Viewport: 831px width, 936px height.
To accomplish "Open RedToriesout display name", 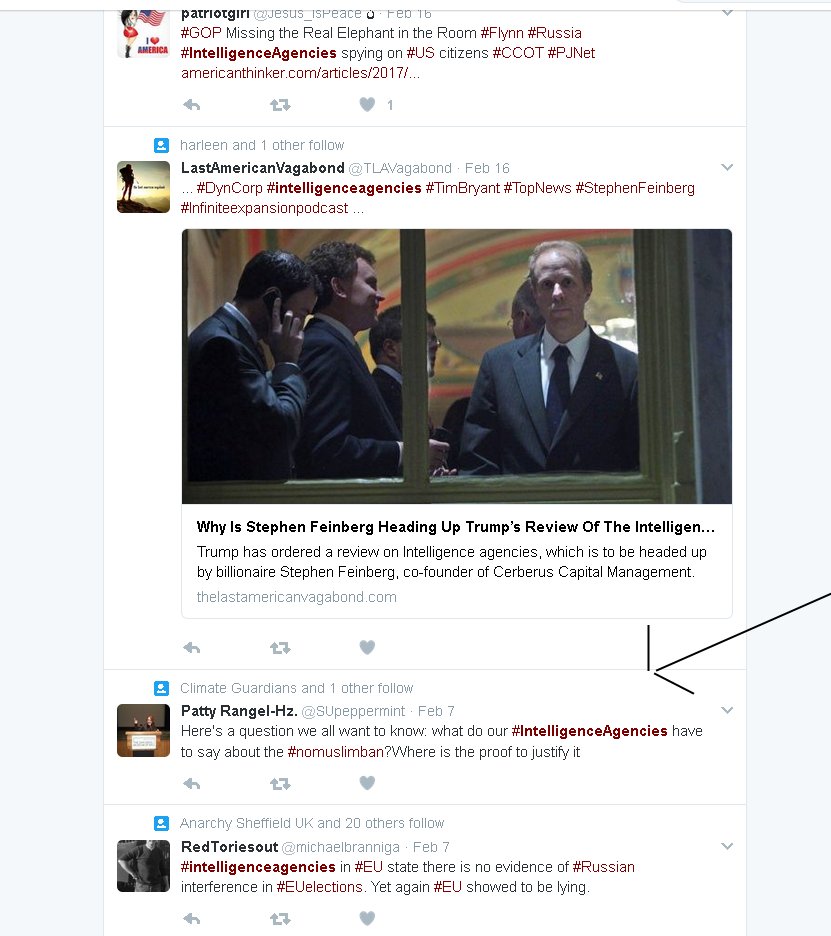I will (x=229, y=847).
